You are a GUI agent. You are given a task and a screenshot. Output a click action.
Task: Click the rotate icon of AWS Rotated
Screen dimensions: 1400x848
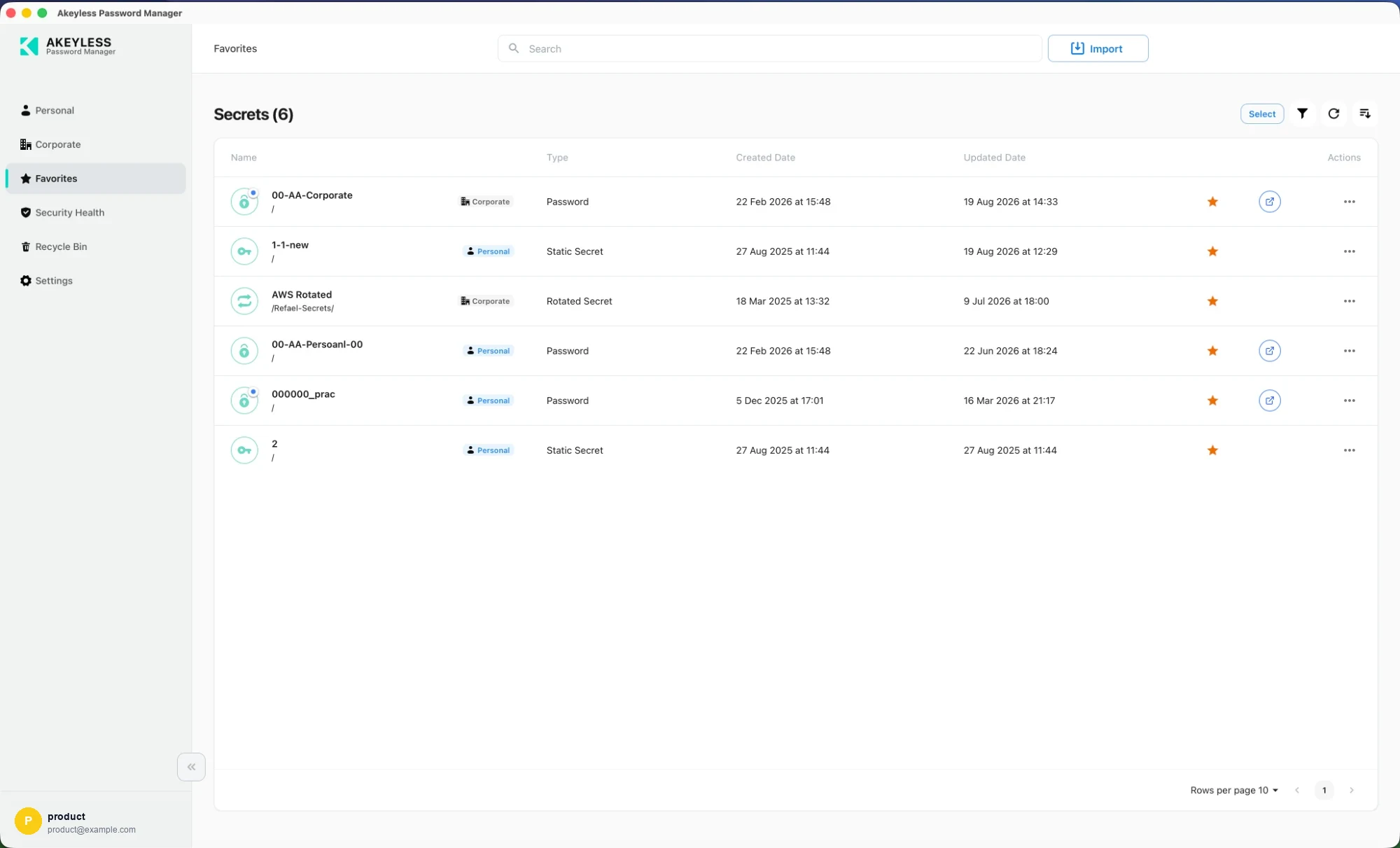(x=244, y=301)
